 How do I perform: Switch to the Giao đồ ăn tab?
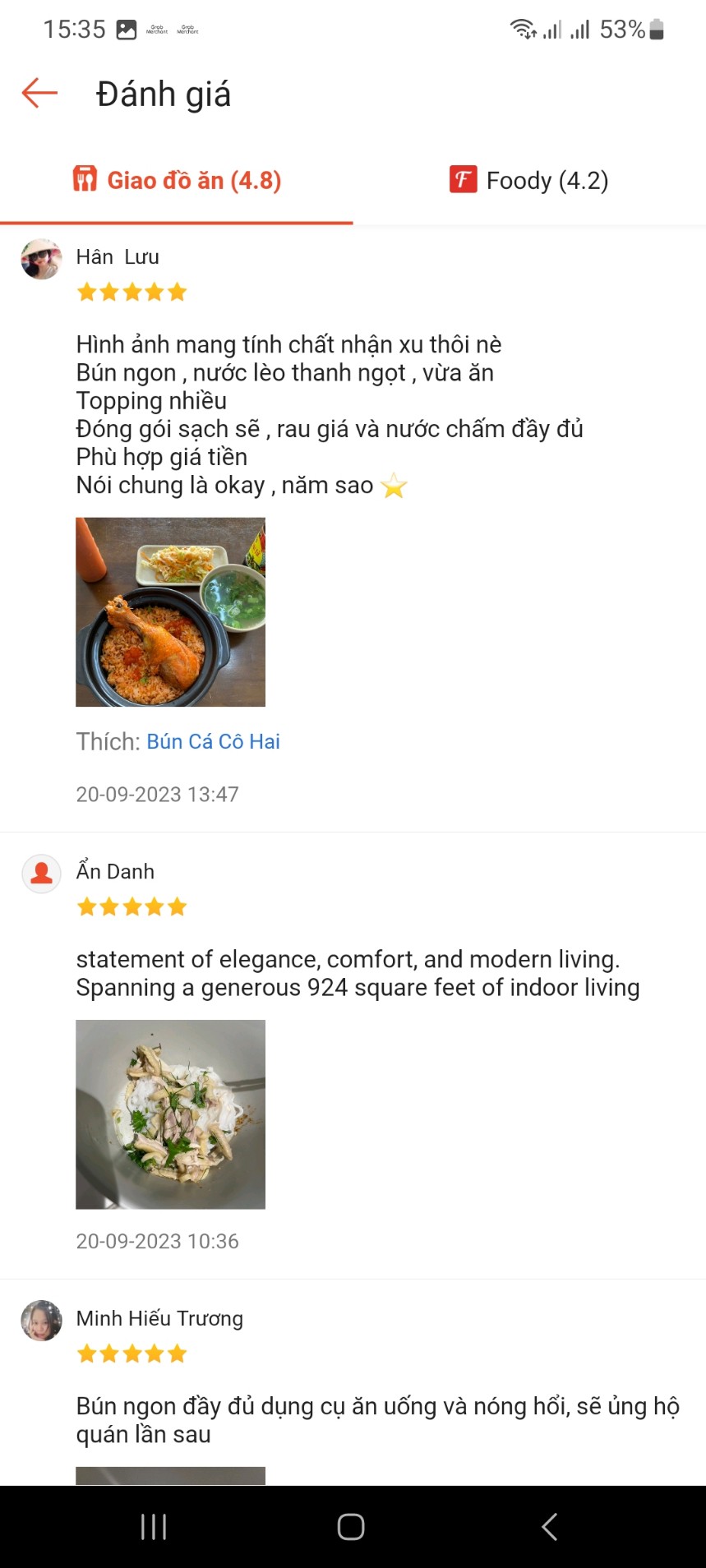tap(177, 180)
